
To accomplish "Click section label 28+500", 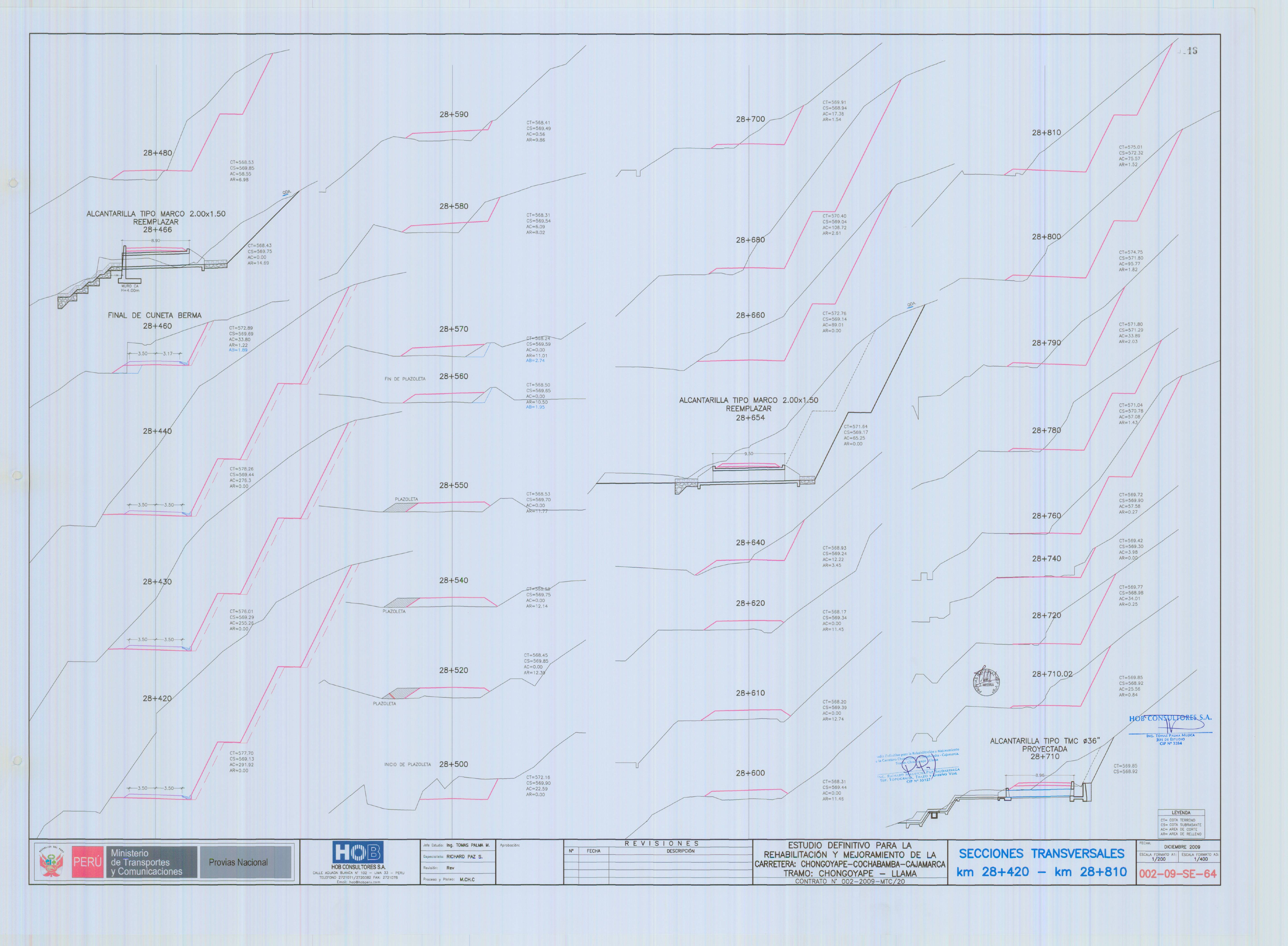I will tap(454, 764).
